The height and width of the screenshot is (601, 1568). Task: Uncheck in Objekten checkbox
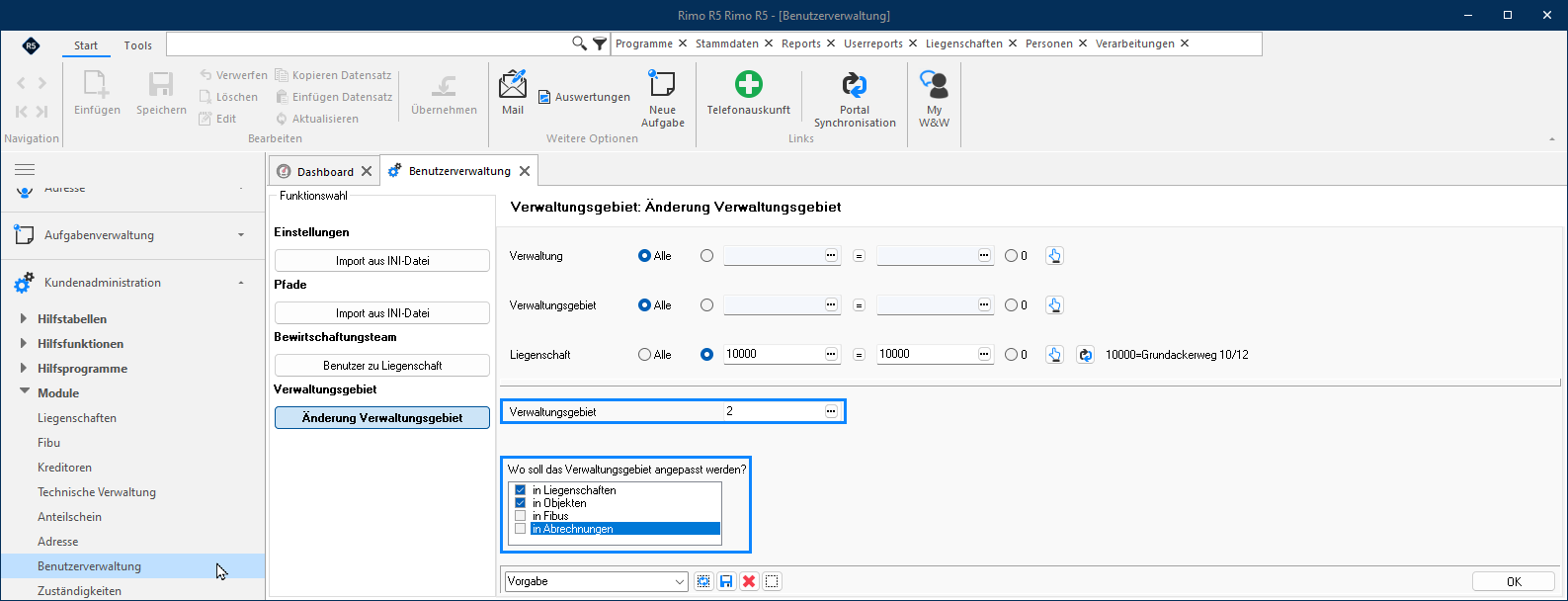pos(520,503)
